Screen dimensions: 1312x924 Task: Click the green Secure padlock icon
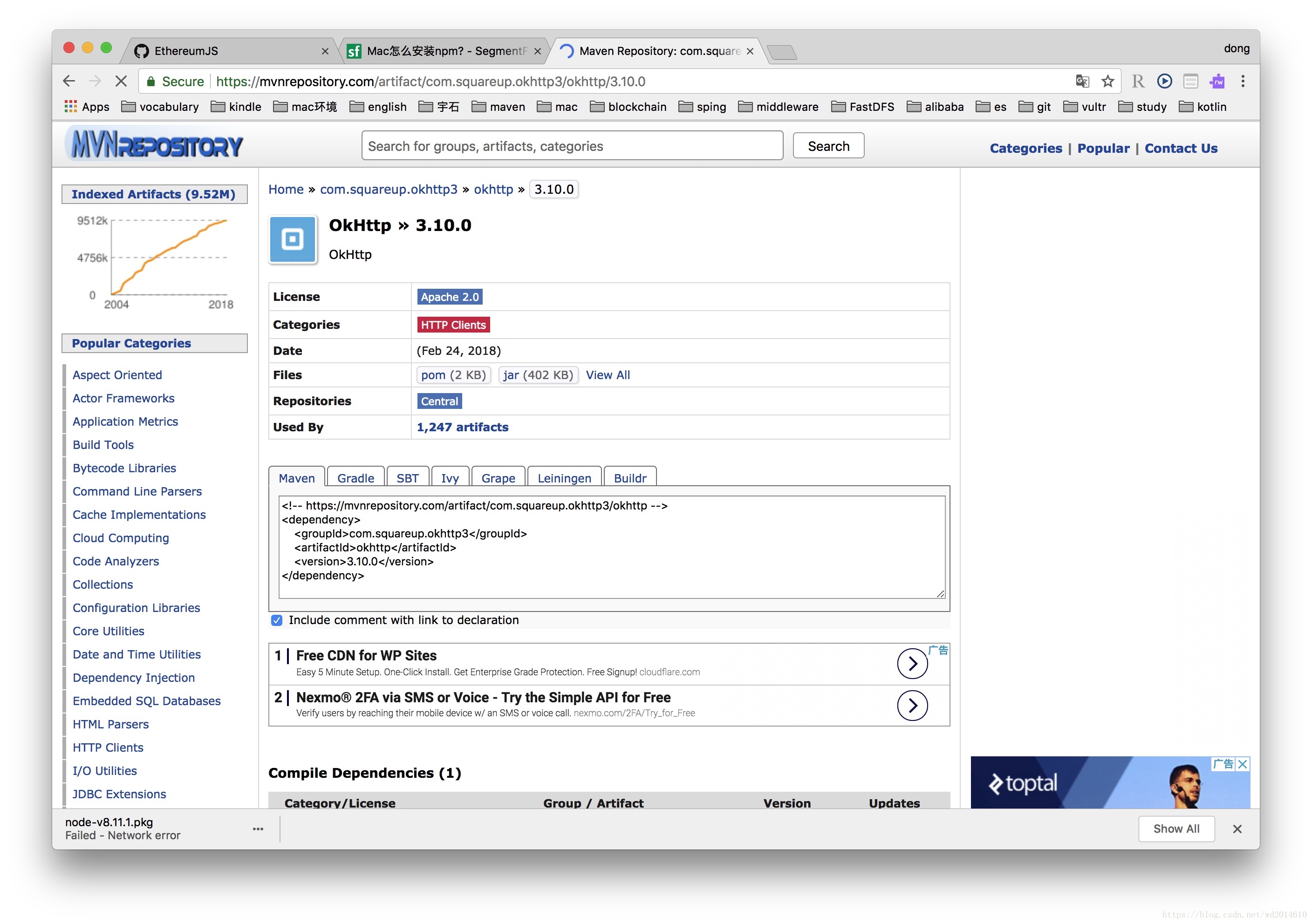coord(151,81)
